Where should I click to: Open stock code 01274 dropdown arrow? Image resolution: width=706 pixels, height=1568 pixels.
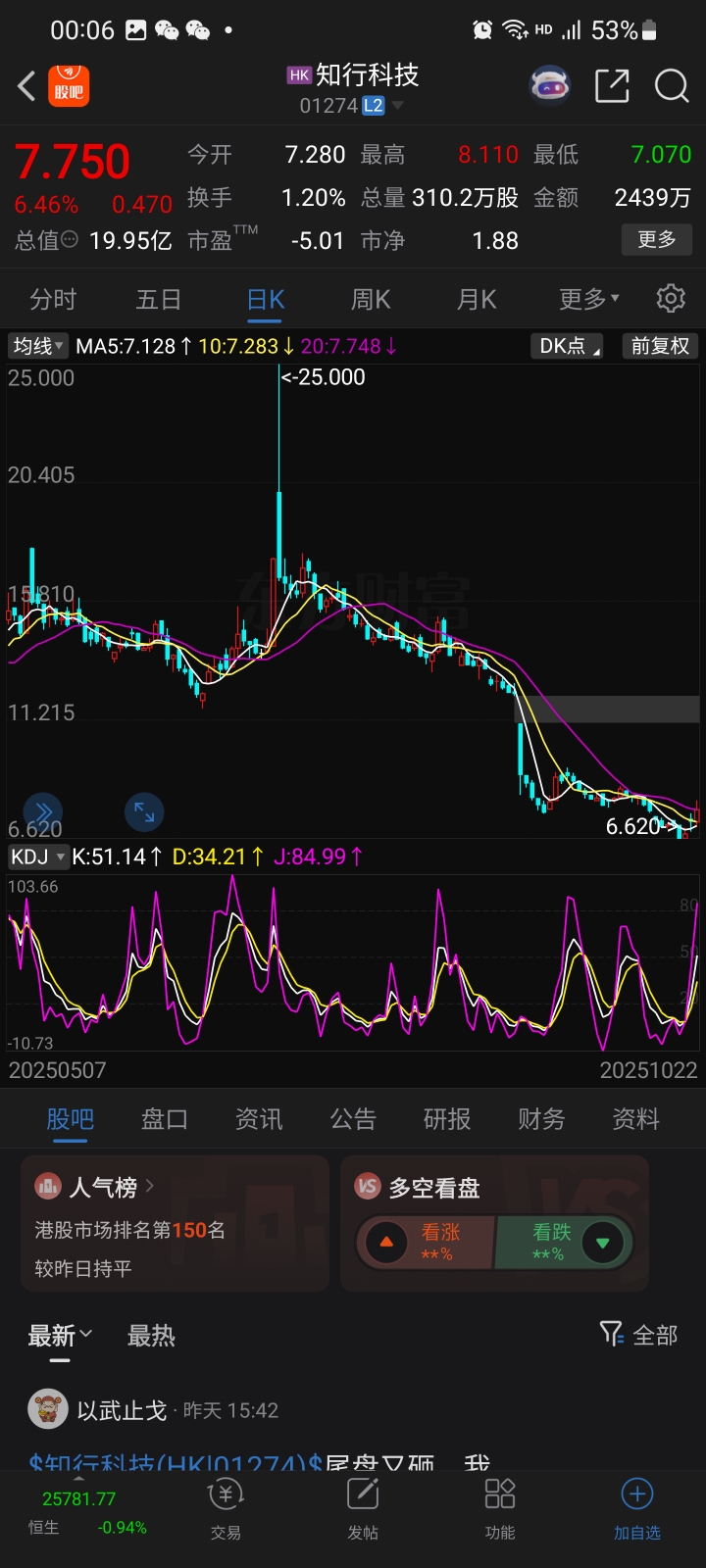coord(397,106)
